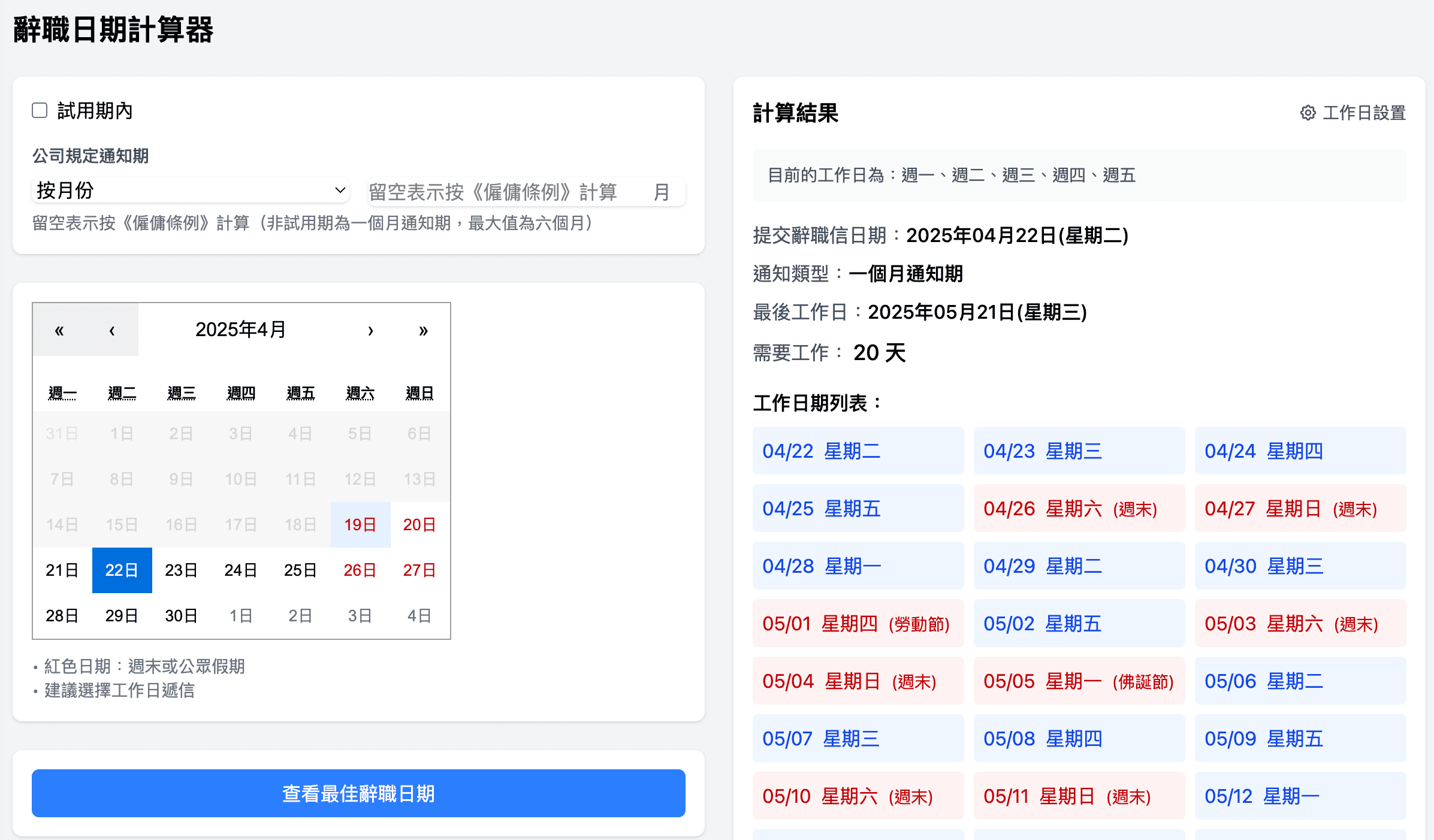The height and width of the screenshot is (840, 1434).
Task: Click the 05/01 勞動節 holiday entry
Action: pyautogui.click(x=858, y=623)
